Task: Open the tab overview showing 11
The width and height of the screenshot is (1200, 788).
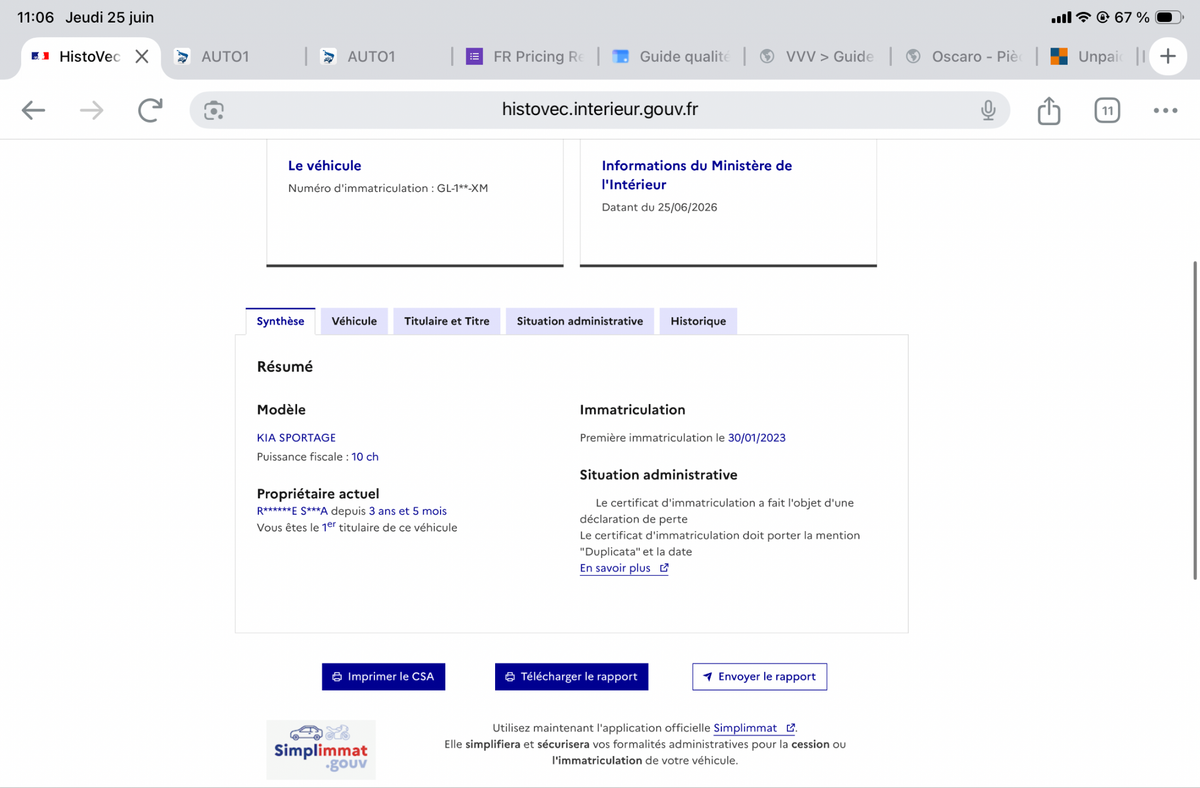Action: pos(1106,111)
